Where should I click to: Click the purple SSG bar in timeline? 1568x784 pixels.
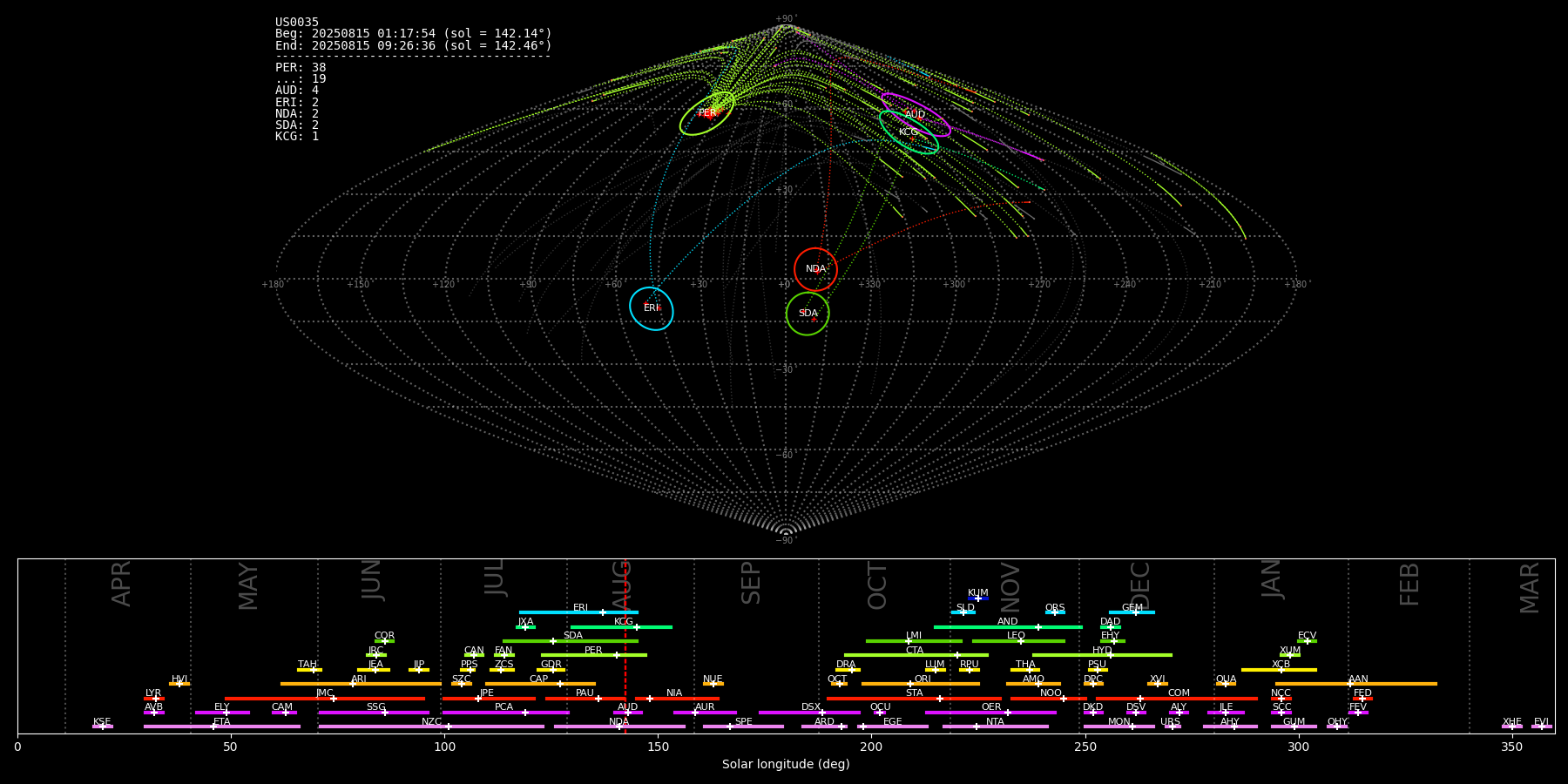[x=375, y=713]
